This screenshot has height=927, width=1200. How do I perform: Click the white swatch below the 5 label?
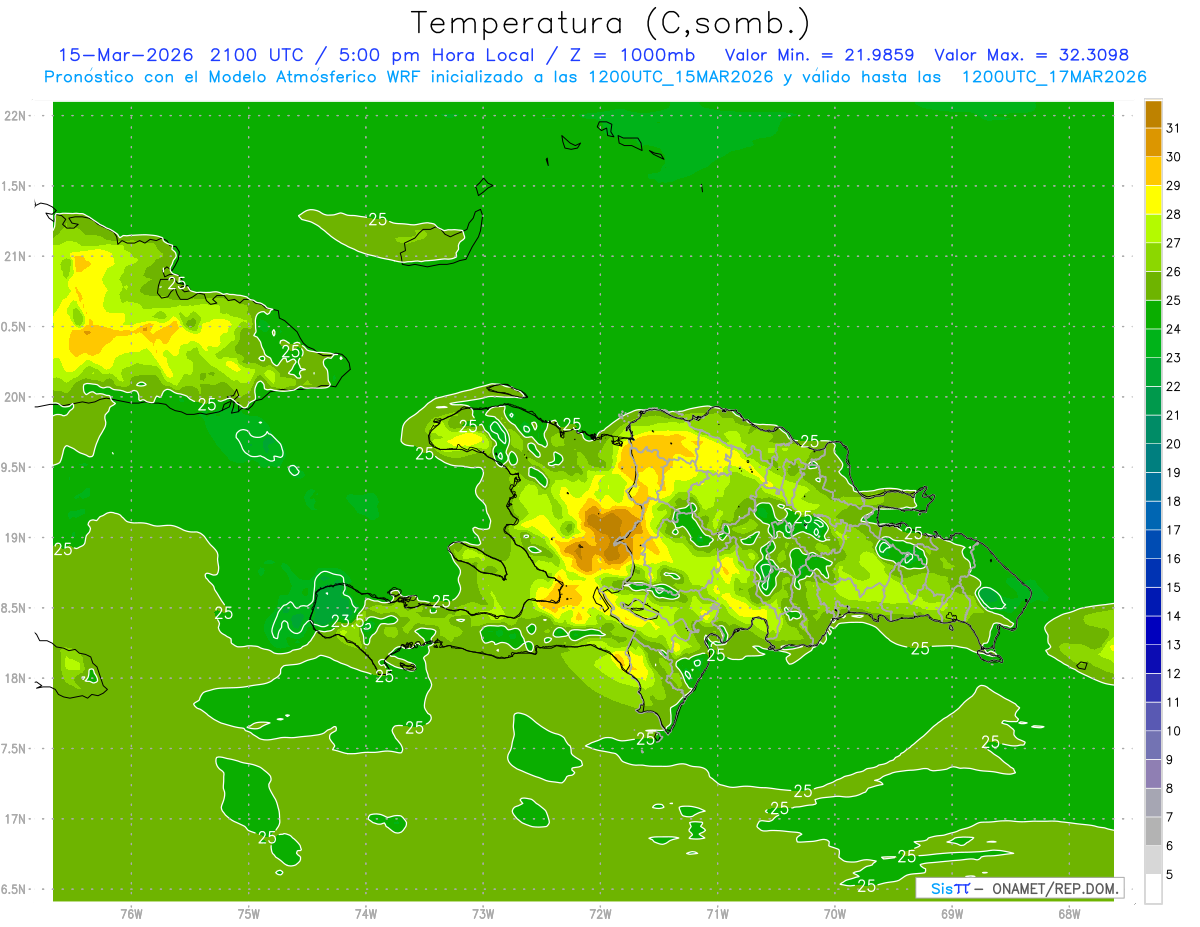pyautogui.click(x=1153, y=889)
